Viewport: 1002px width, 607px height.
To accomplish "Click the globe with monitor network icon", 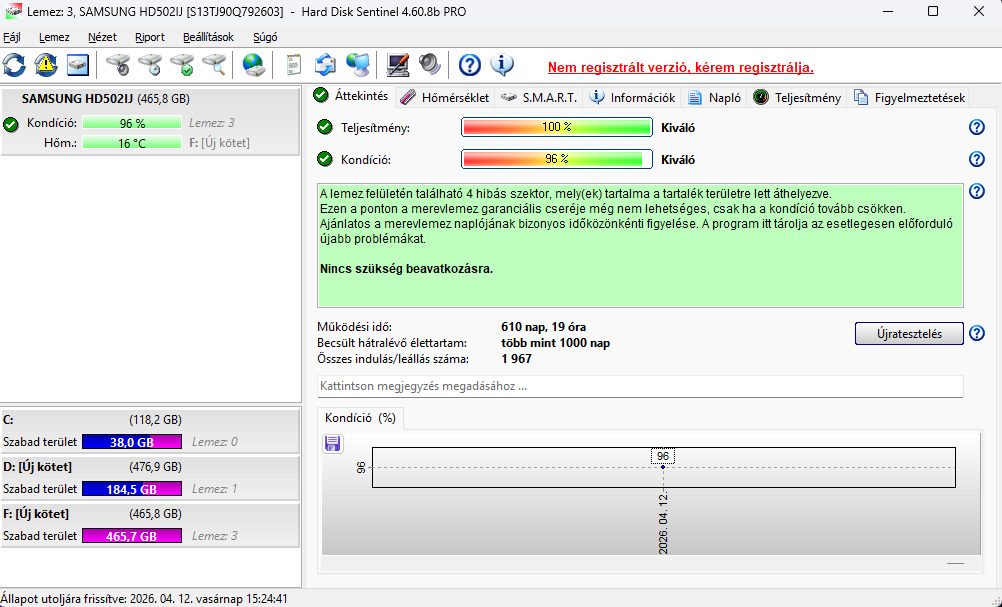I will pyautogui.click(x=357, y=65).
